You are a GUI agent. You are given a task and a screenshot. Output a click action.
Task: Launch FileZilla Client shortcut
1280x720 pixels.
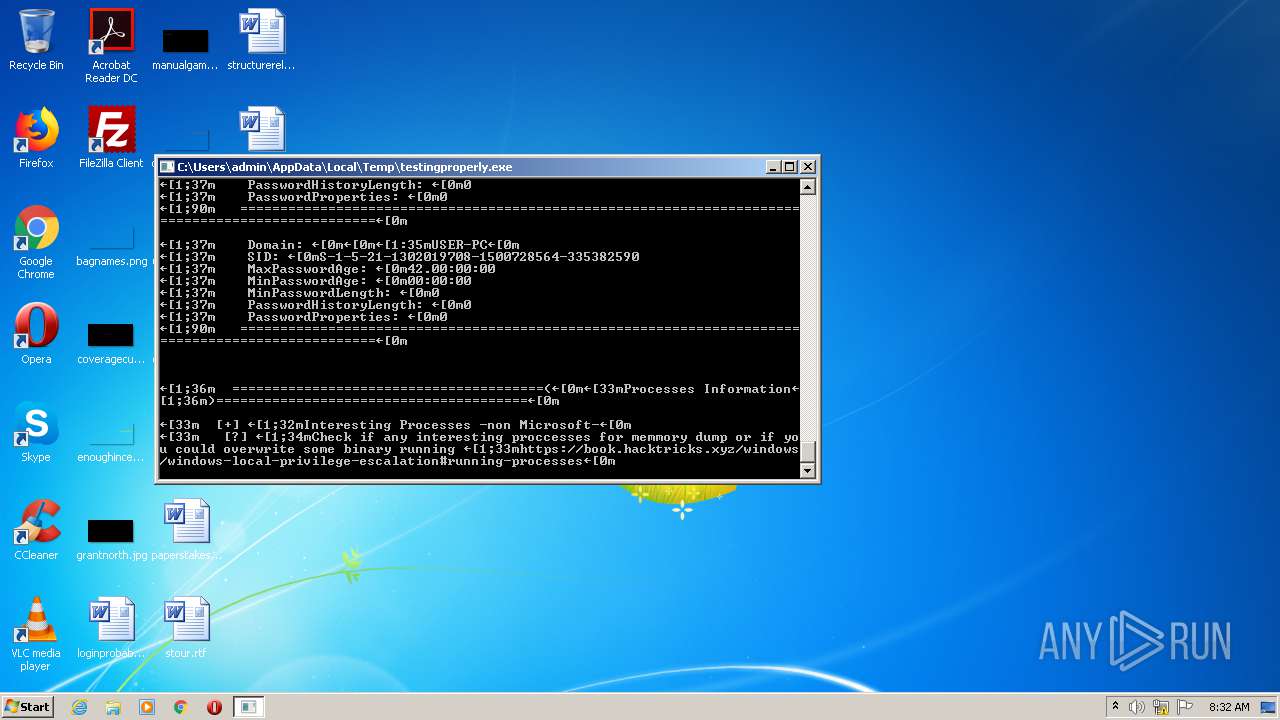click(111, 138)
